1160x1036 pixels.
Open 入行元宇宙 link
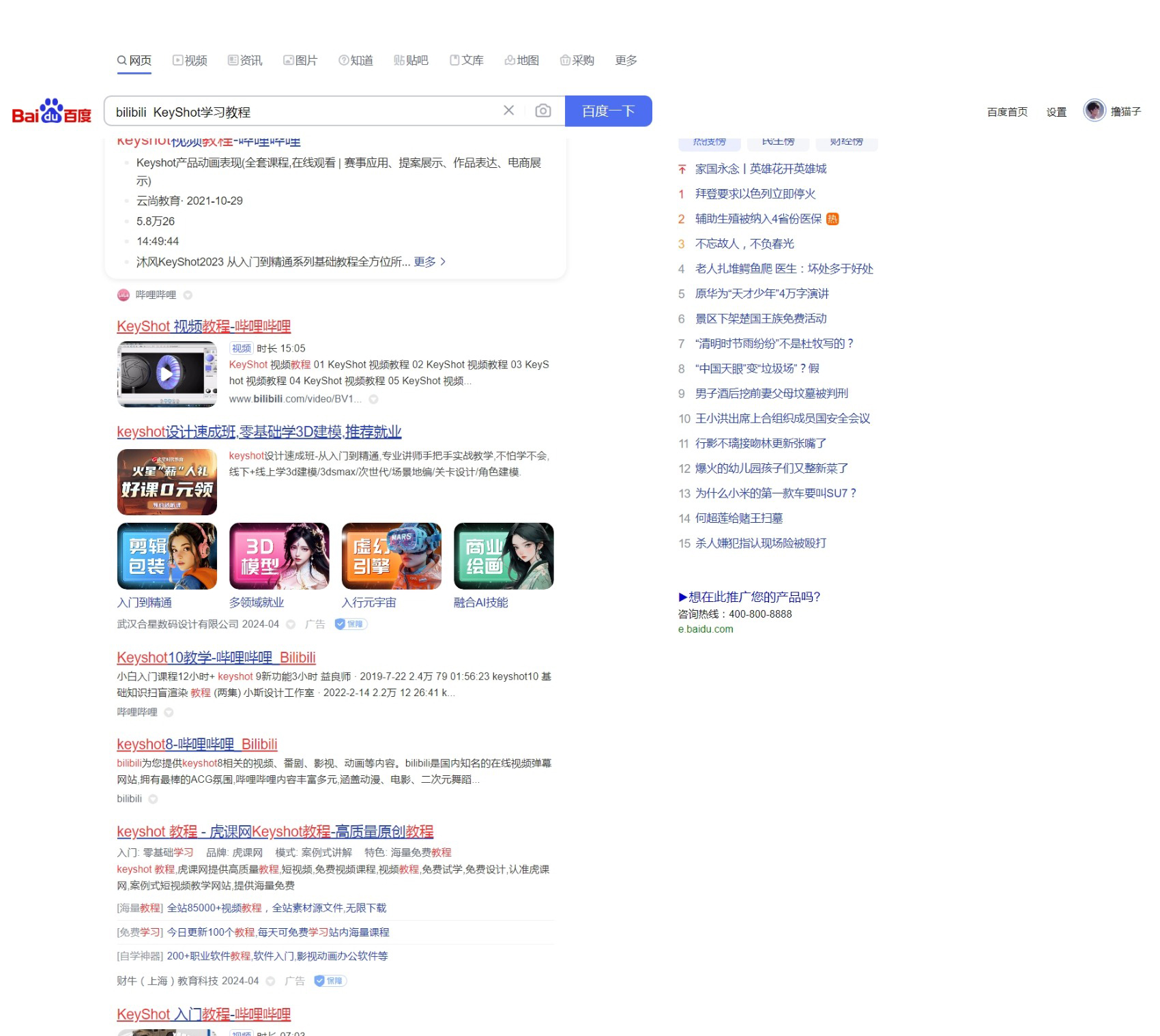pyautogui.click(x=368, y=603)
